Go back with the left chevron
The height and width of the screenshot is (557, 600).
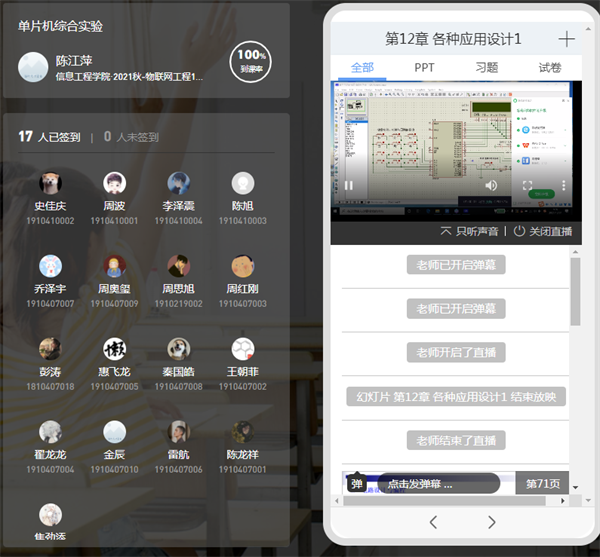pyautogui.click(x=433, y=522)
